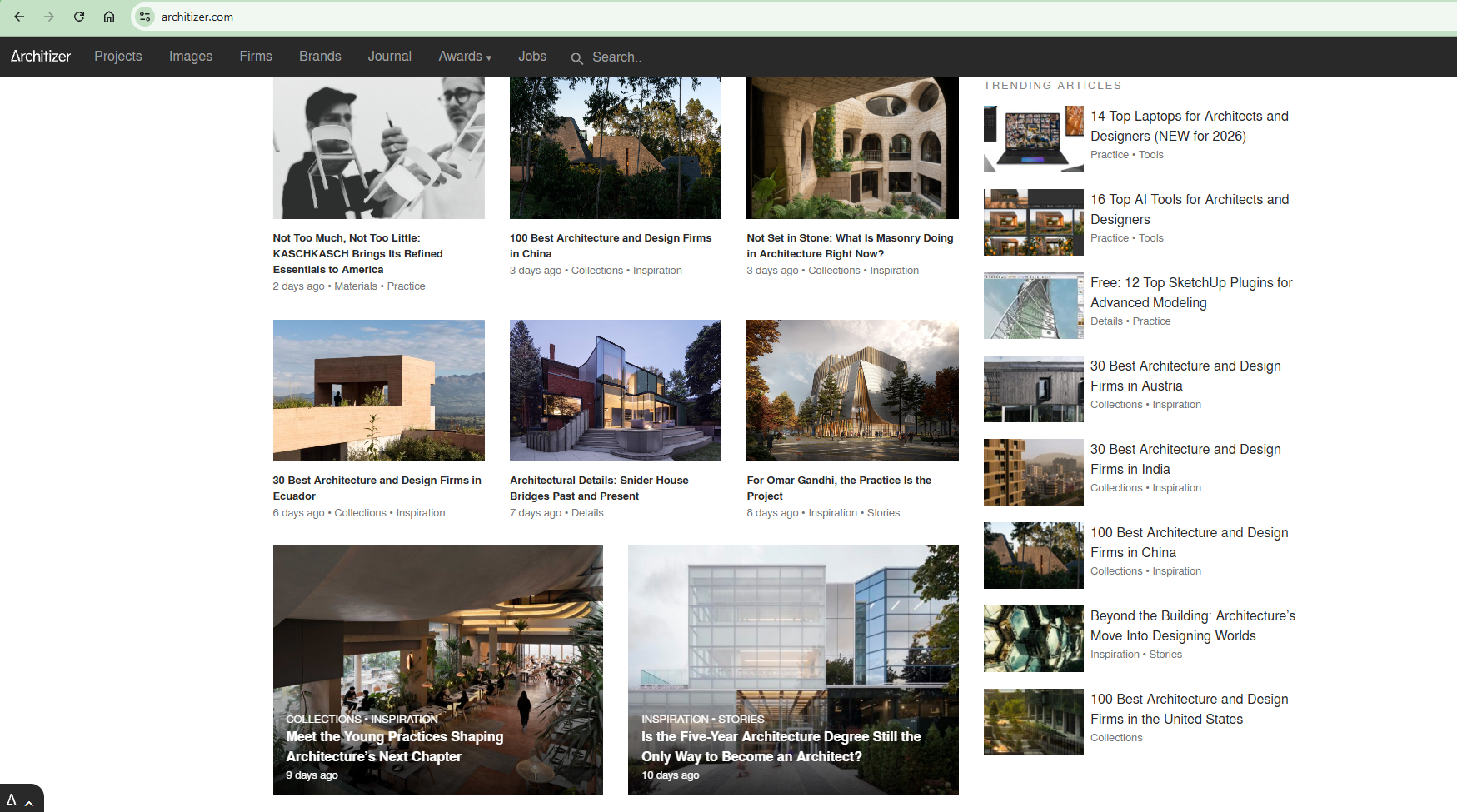
Task: Open 'Young Practices Shaping Architecture's Next Chapter' feature
Action: (x=395, y=747)
